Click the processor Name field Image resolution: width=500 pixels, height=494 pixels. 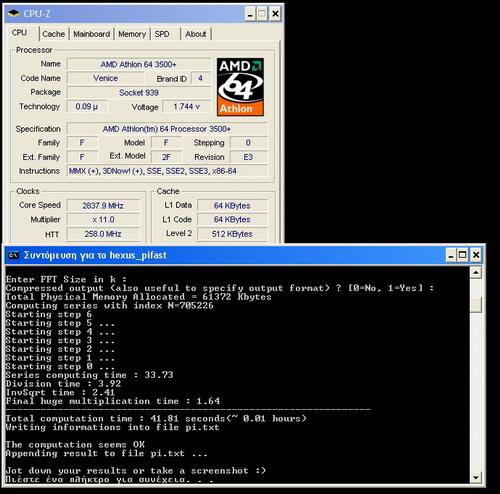tap(139, 64)
